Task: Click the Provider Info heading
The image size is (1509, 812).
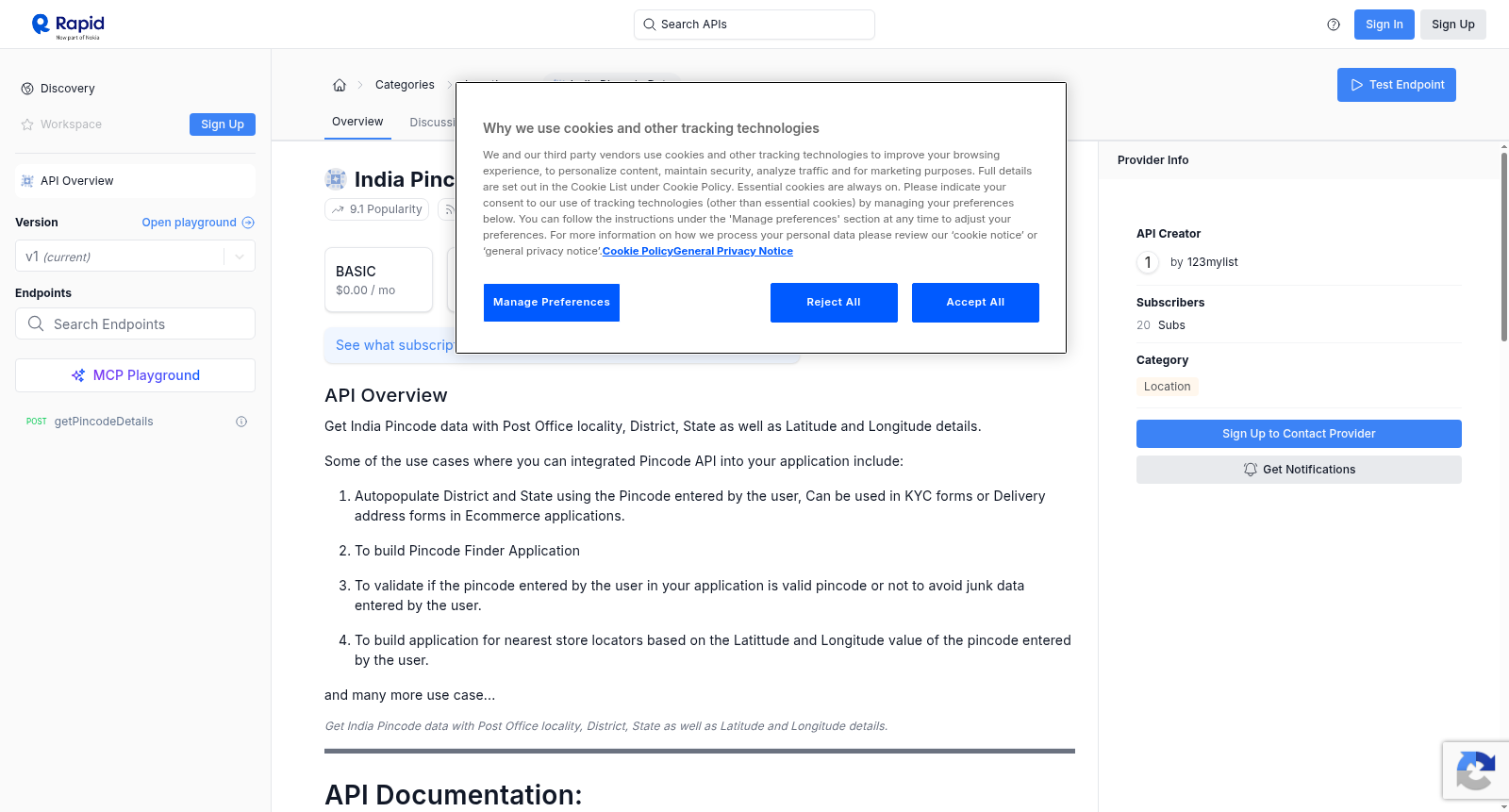Action: tap(1152, 160)
